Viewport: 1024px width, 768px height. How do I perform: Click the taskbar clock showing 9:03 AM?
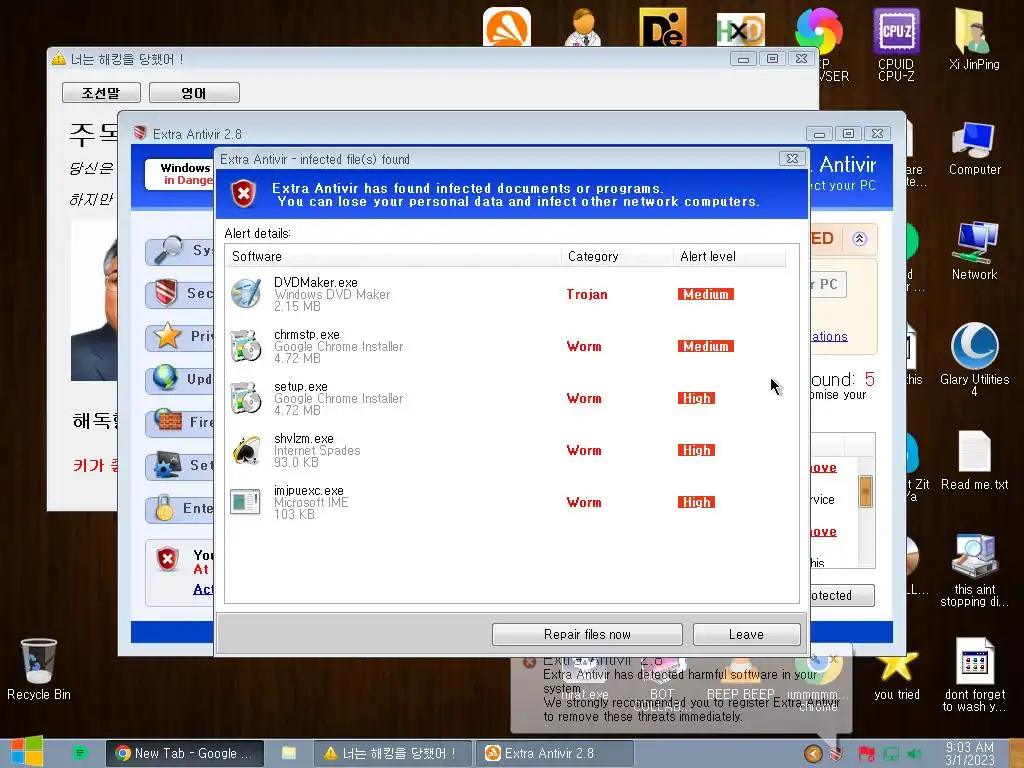tap(970, 753)
